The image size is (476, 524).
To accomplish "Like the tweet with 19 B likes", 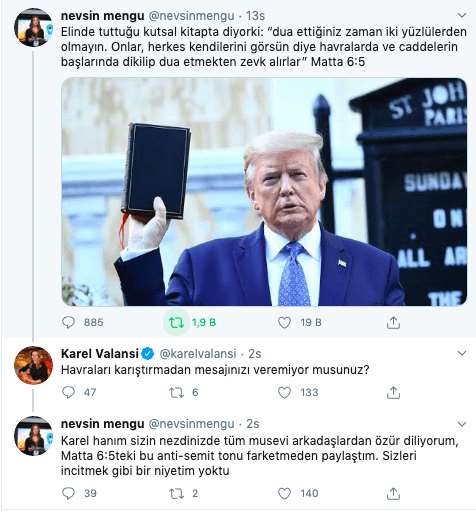I will click(284, 322).
